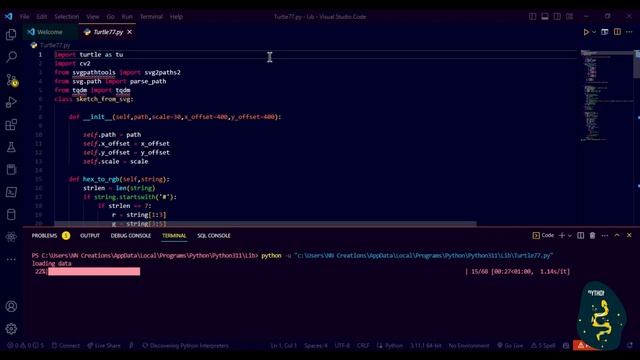640x360 pixels.
Task: Switch to the Welcome tab
Action: [50, 32]
